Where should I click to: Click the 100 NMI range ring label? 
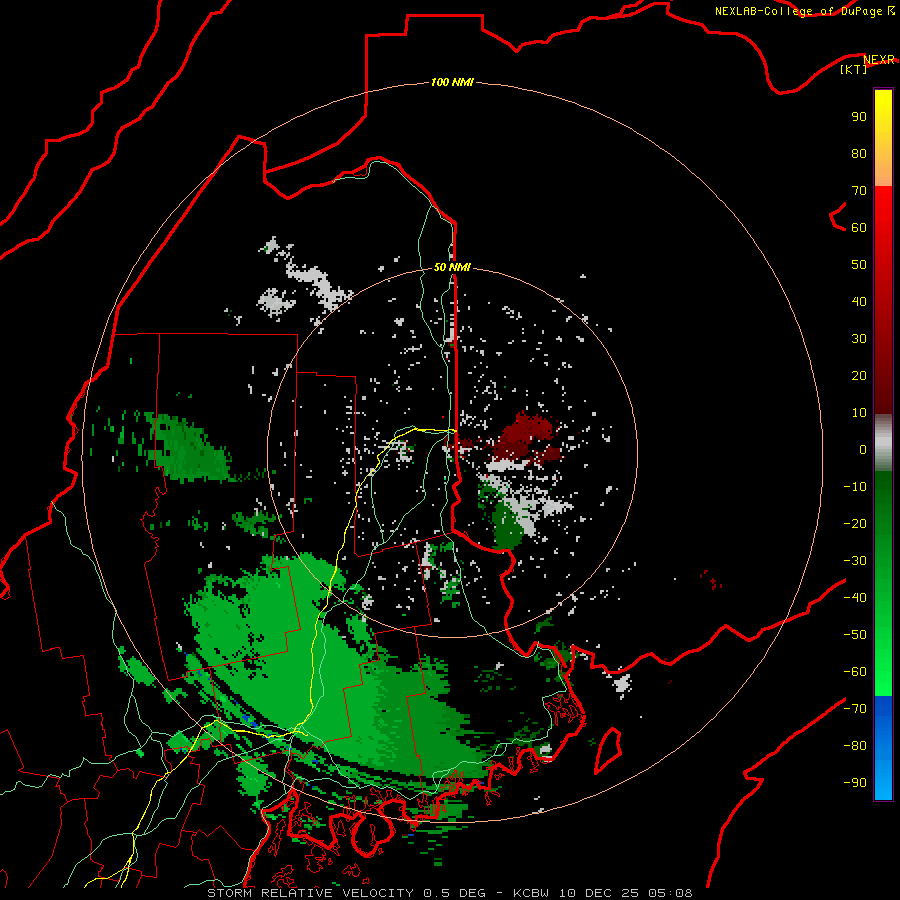pos(452,83)
